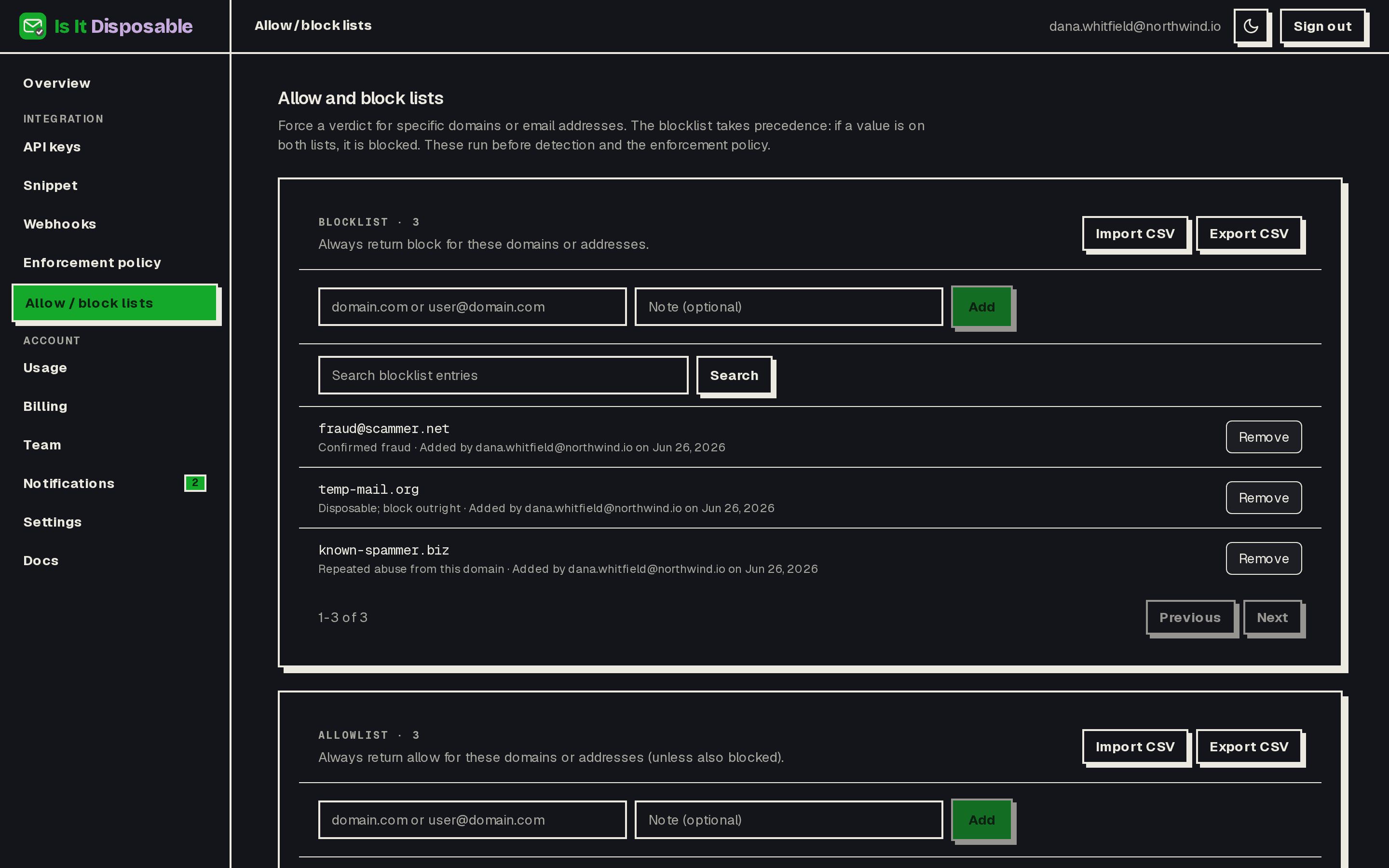Screen dimensions: 1389x868
Task: Click the blocklist Next page button
Action: point(1272,617)
